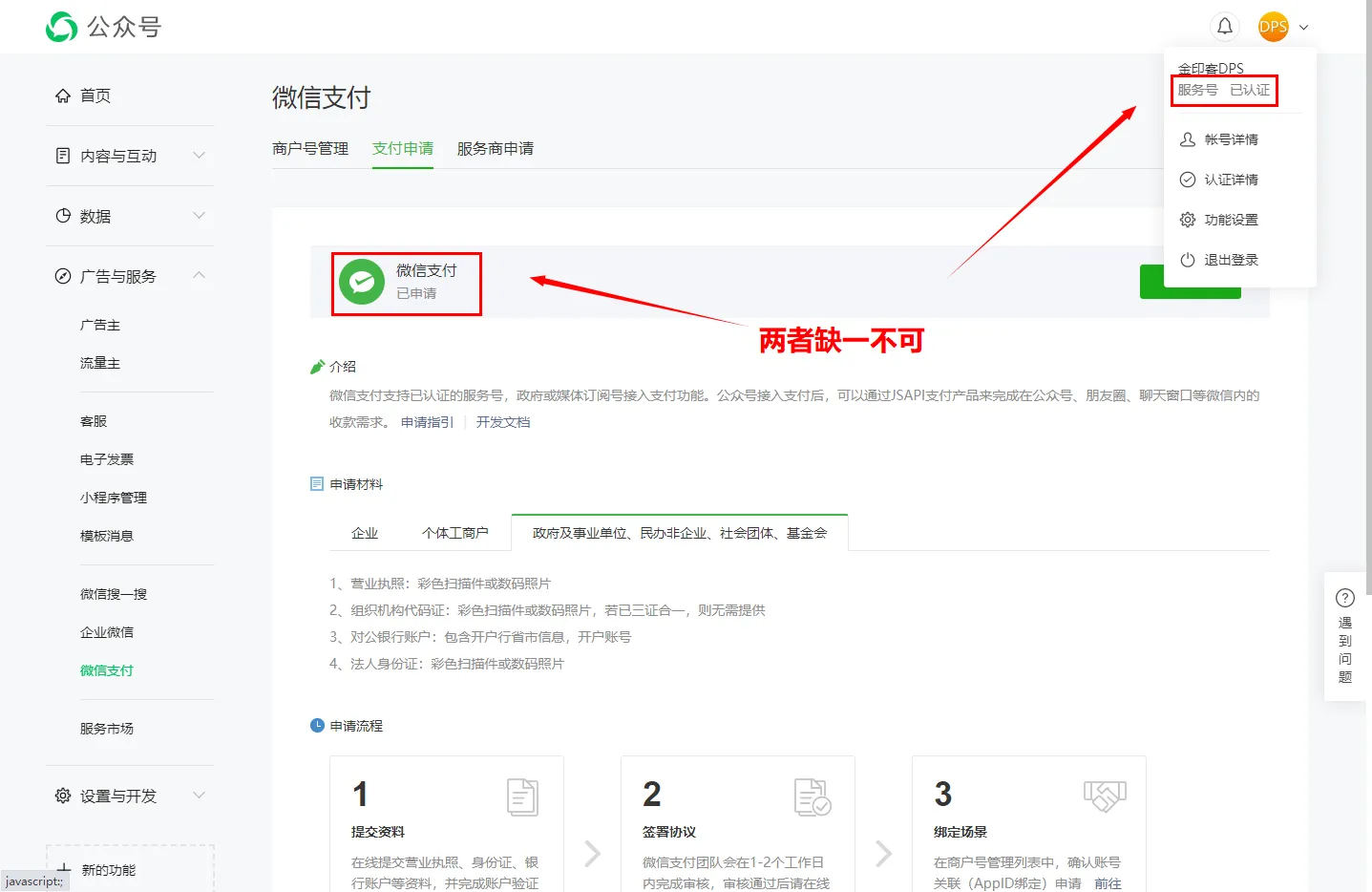
Task: Collapse the 广告与服务 menu chevron
Action: coord(199,275)
